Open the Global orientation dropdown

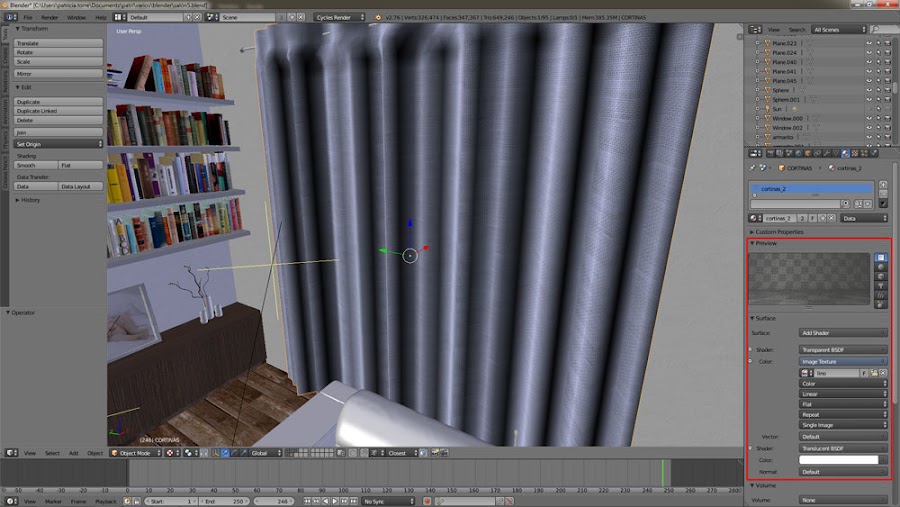point(266,453)
